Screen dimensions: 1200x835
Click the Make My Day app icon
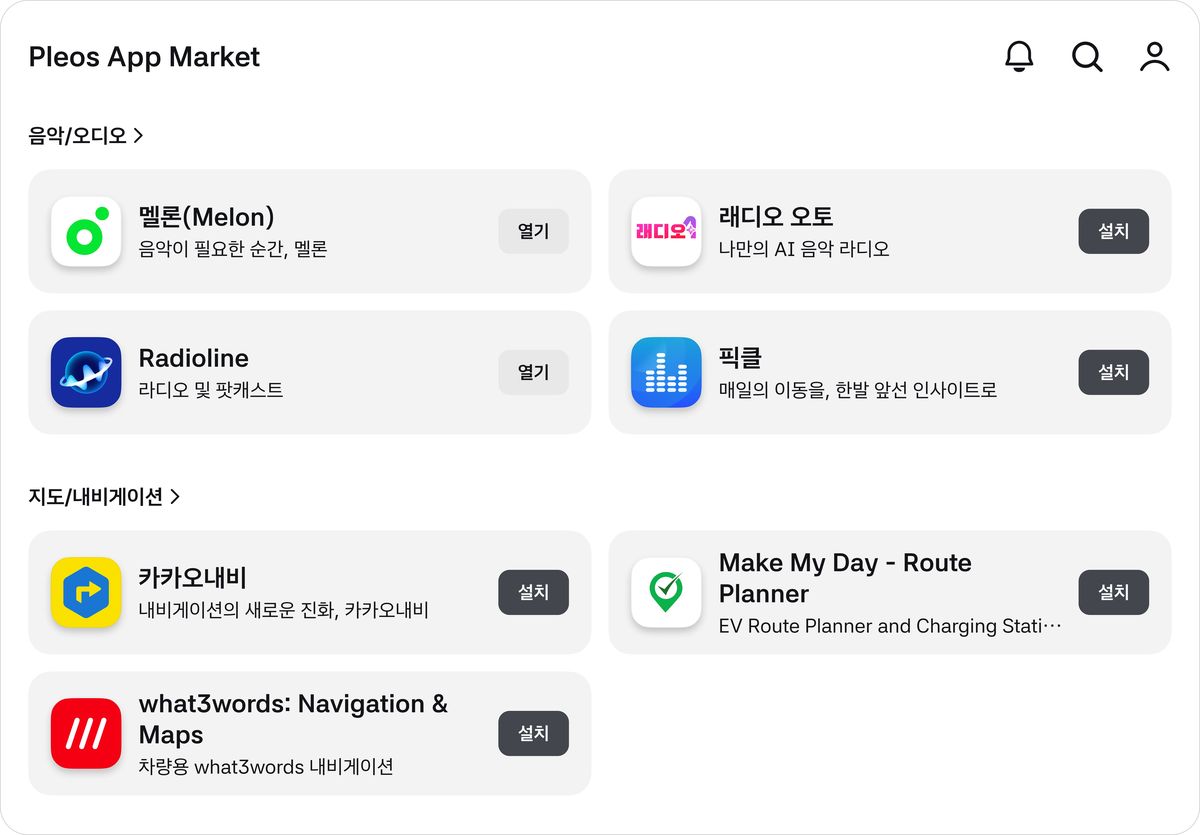click(666, 593)
